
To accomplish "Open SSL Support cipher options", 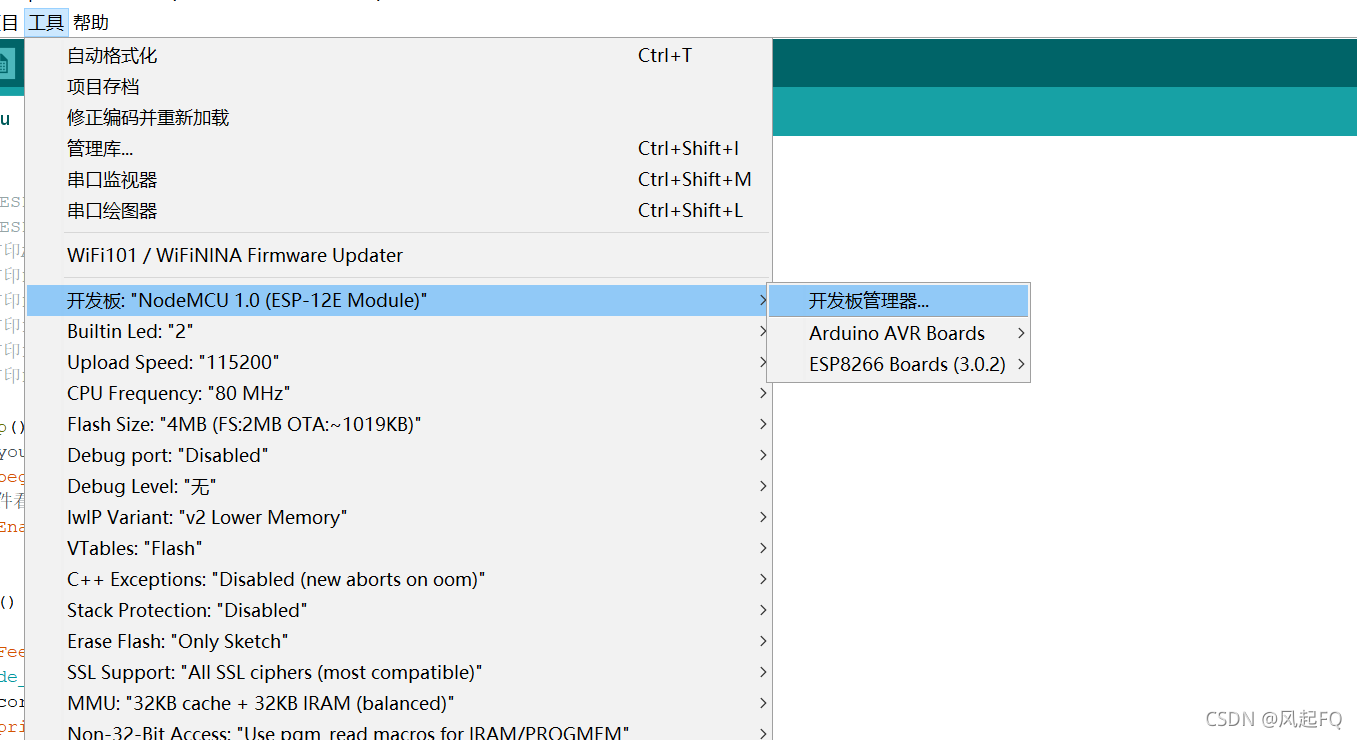I will point(275,672).
